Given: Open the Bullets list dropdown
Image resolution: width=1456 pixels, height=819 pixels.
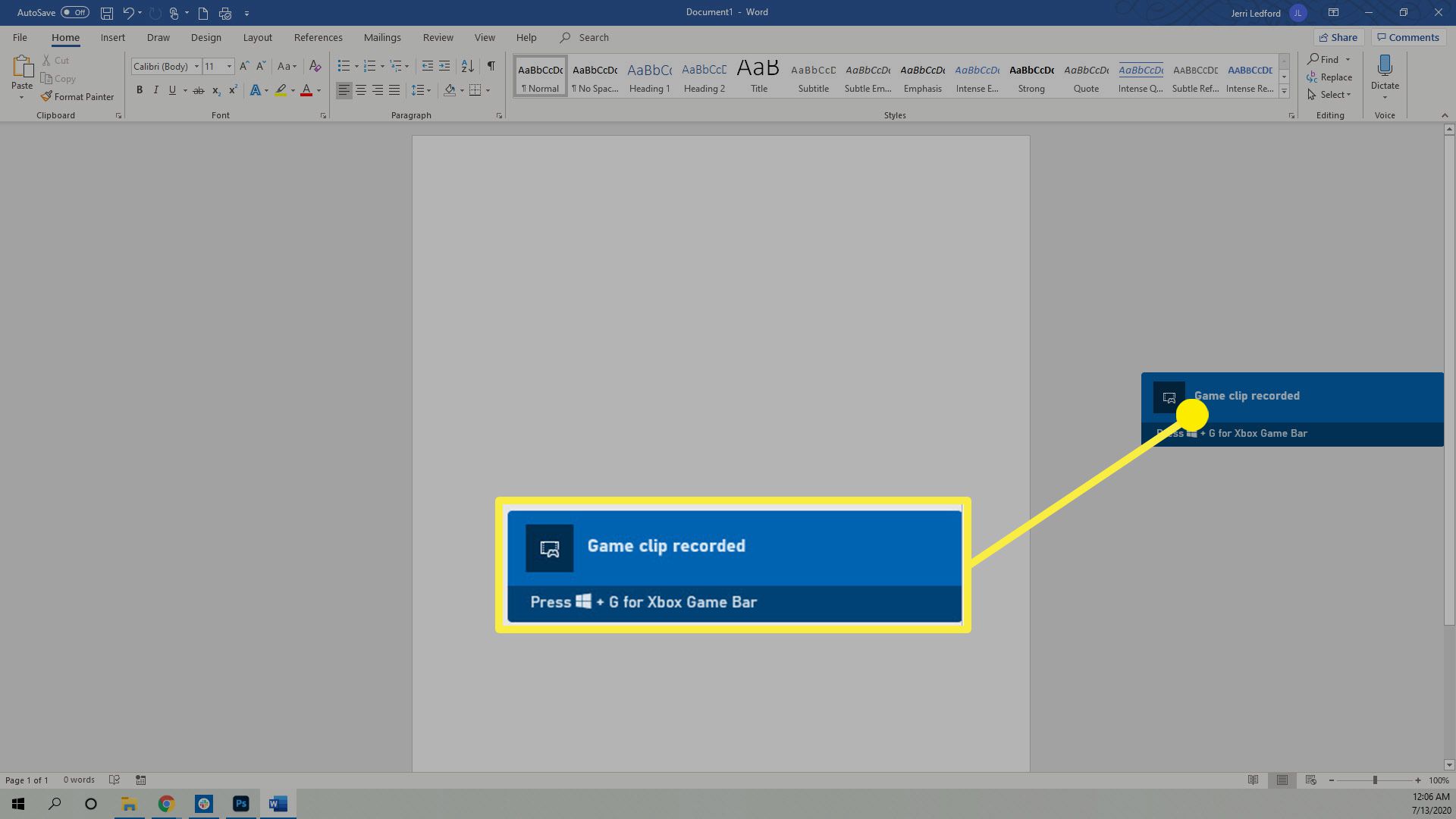Looking at the screenshot, I should pos(356,67).
